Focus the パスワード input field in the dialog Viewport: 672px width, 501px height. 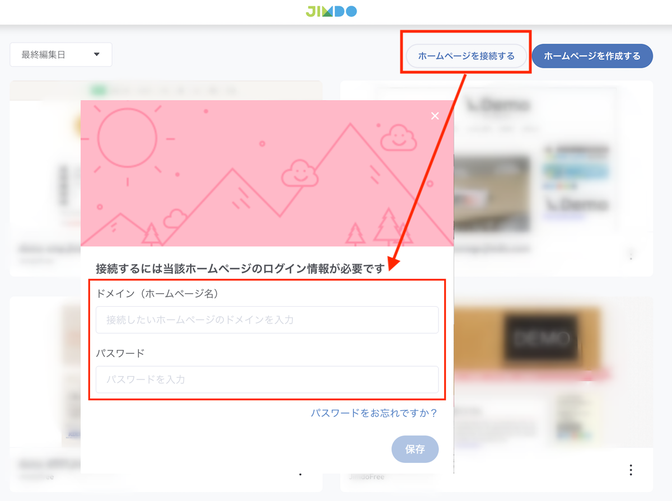coord(267,379)
